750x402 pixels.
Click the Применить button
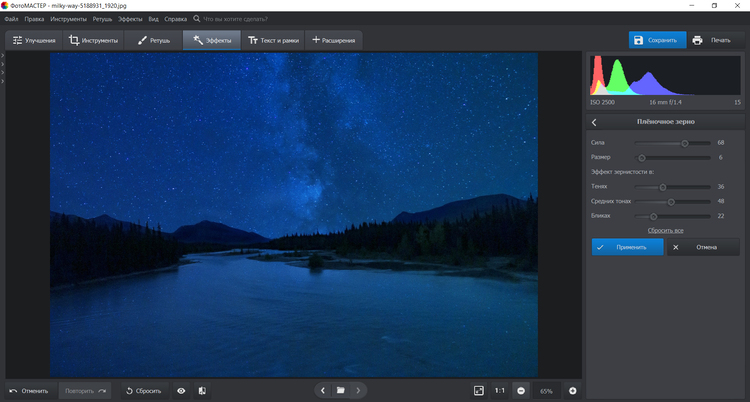[x=627, y=246]
